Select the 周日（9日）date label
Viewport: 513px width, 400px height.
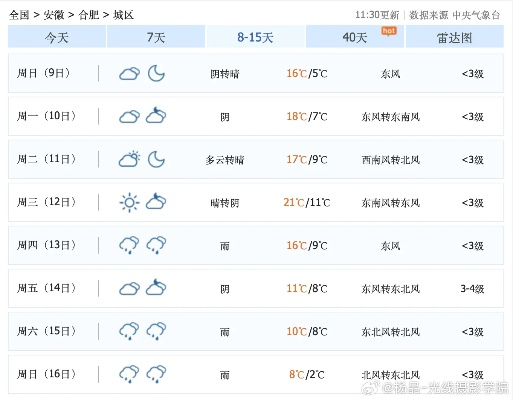(x=44, y=73)
